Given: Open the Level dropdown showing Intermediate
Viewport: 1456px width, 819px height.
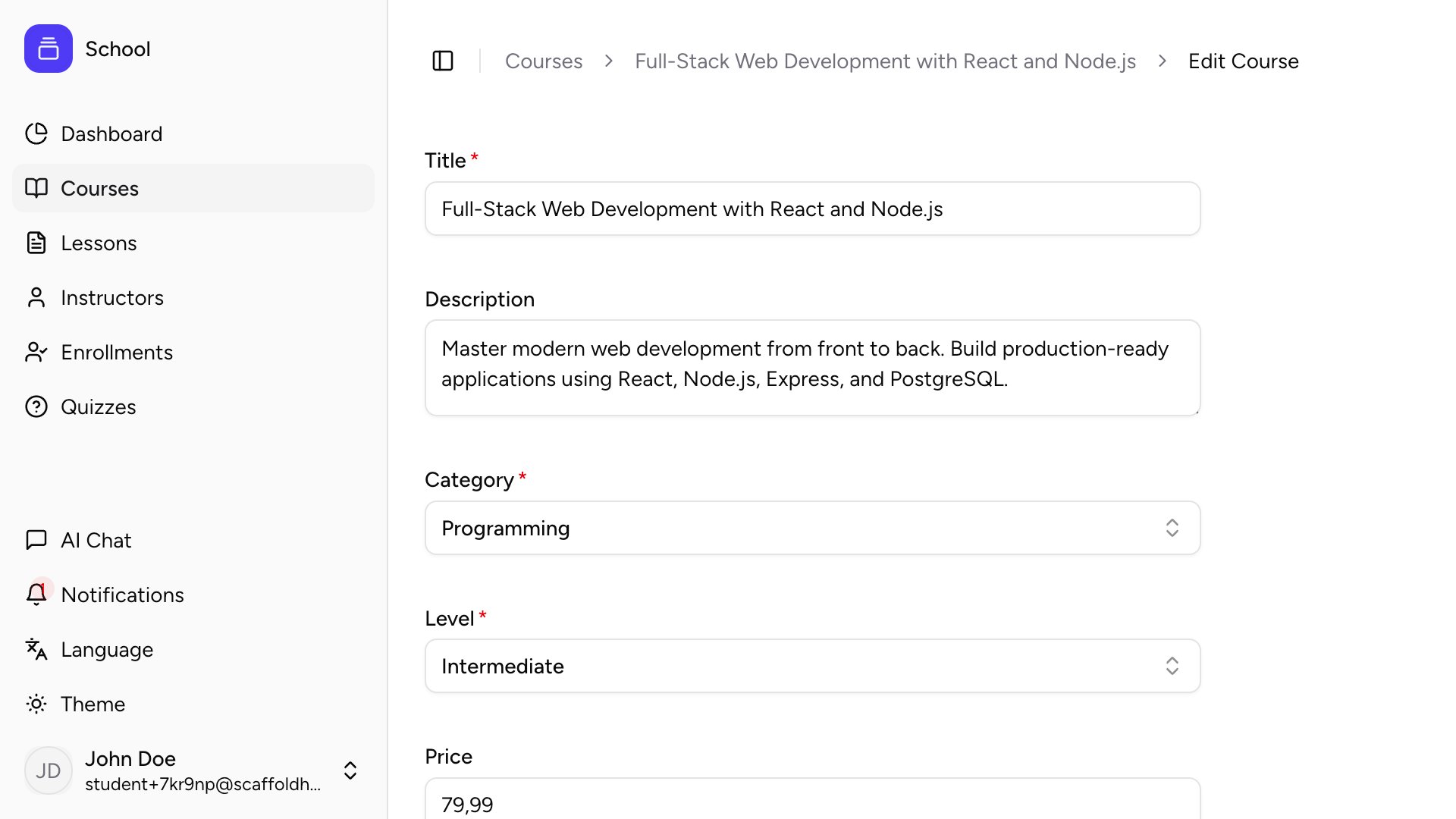Looking at the screenshot, I should 812,666.
